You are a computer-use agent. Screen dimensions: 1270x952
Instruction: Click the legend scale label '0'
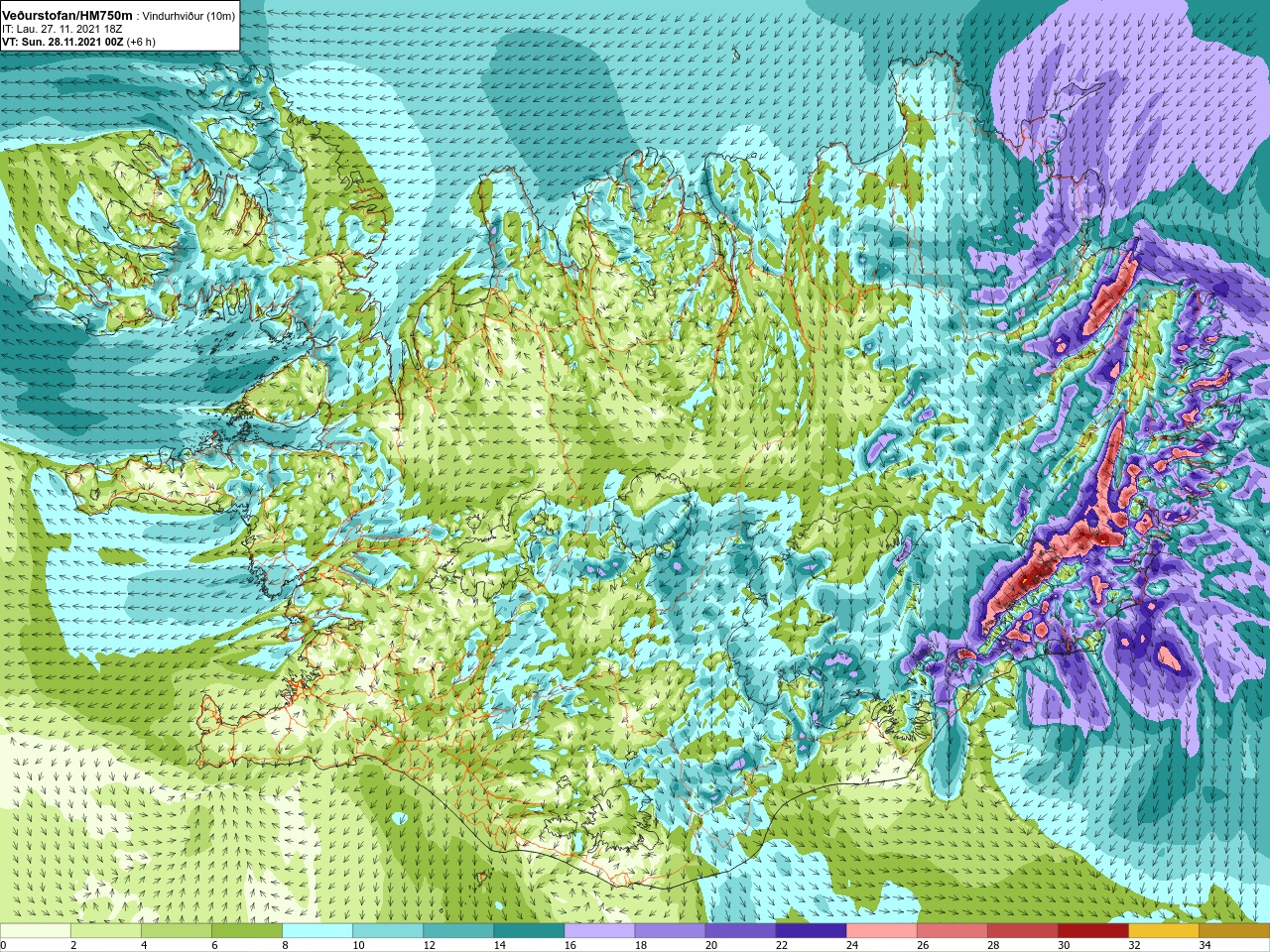click(x=4, y=945)
